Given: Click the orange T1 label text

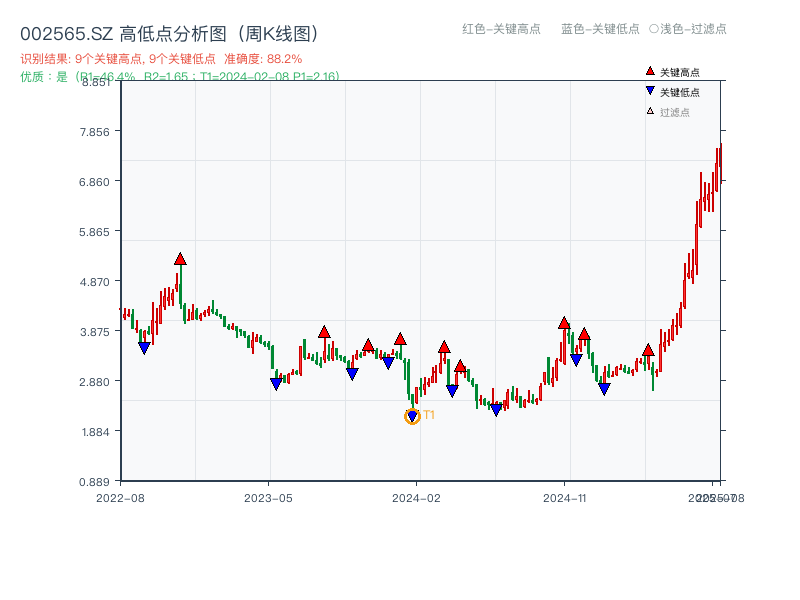Looking at the screenshot, I should click(x=429, y=415).
